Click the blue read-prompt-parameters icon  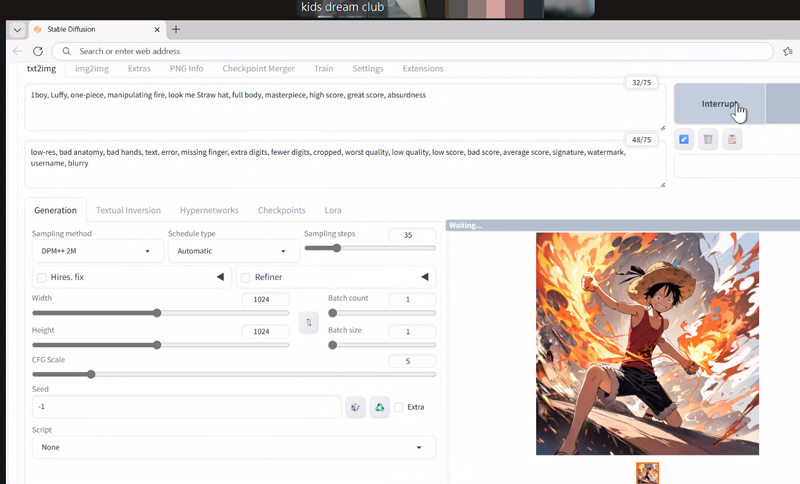[x=684, y=139]
